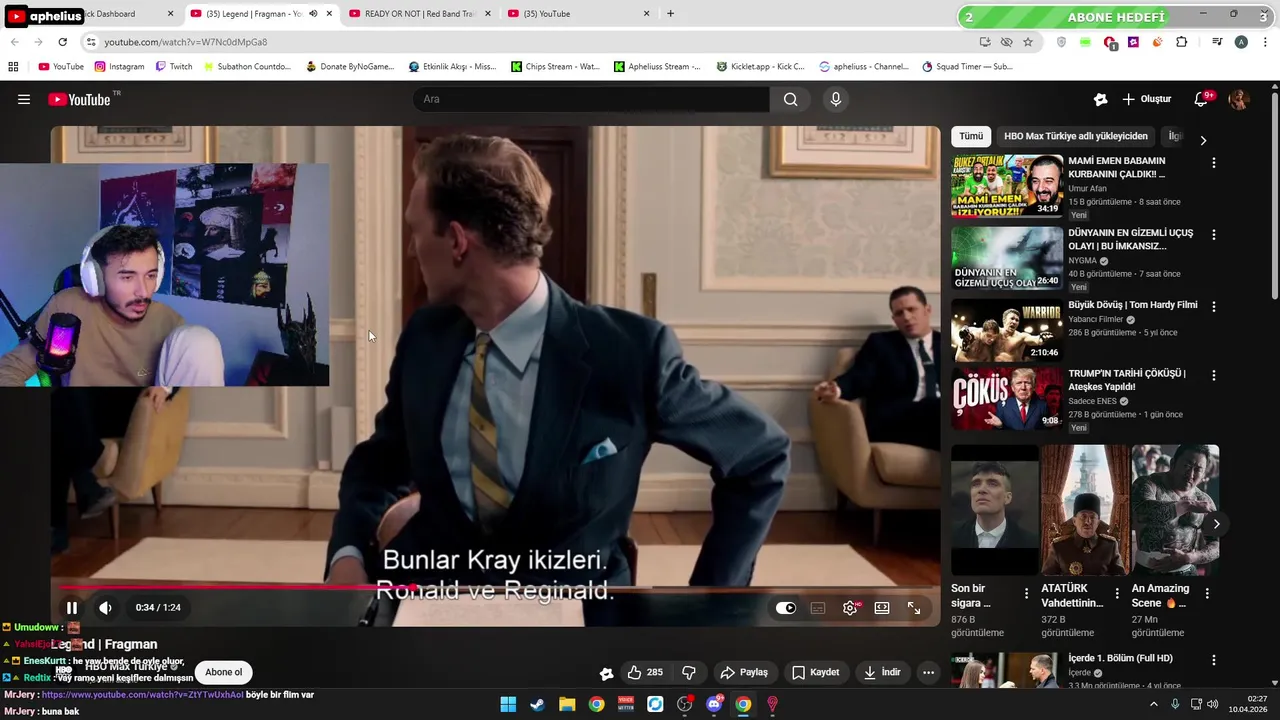Open options for MAMİ EMEN BABAMIN video

[1214, 162]
